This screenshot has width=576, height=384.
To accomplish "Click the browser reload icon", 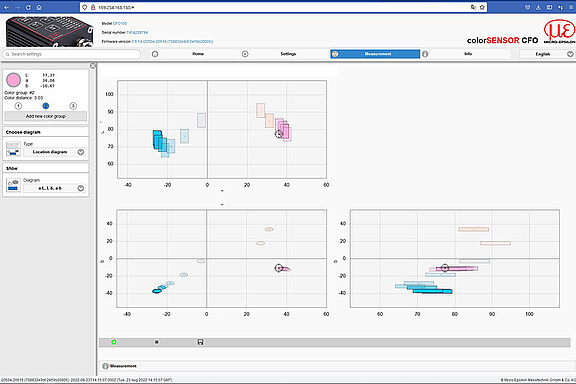I will 28,7.
